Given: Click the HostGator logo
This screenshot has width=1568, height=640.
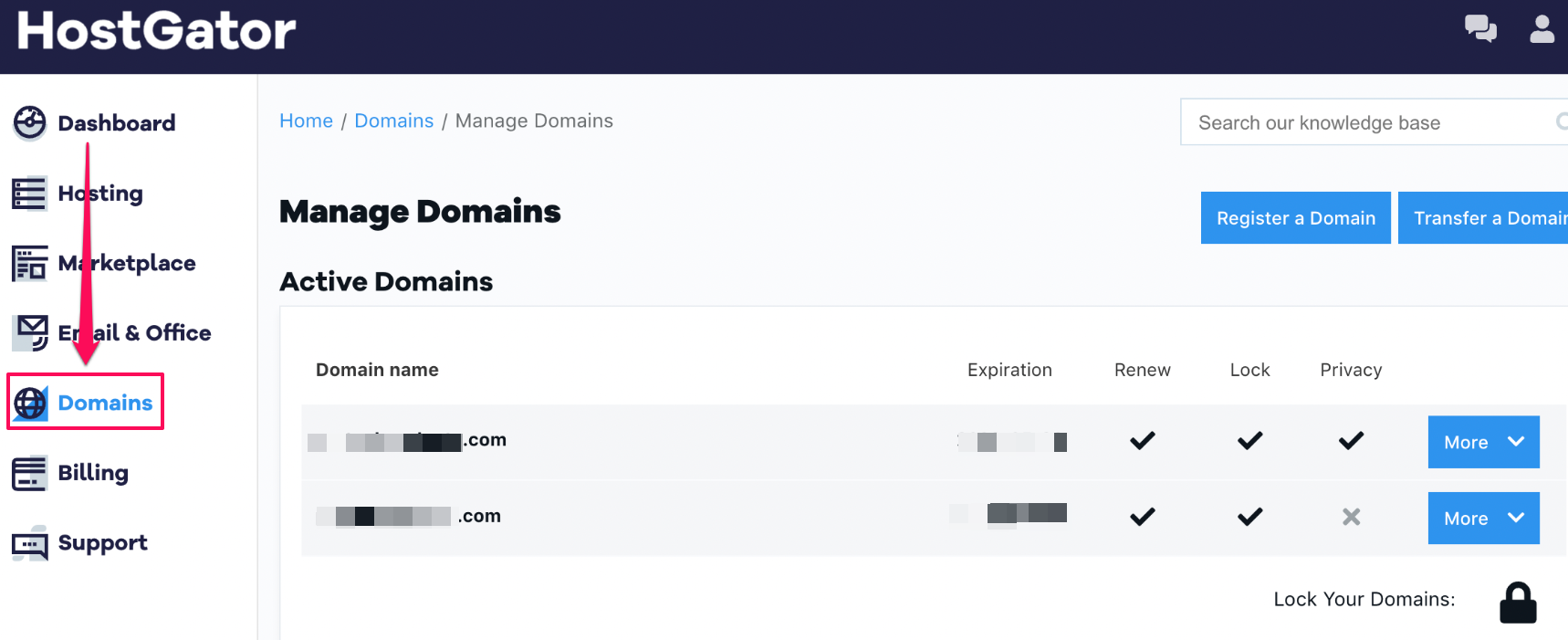Looking at the screenshot, I should click(x=156, y=30).
